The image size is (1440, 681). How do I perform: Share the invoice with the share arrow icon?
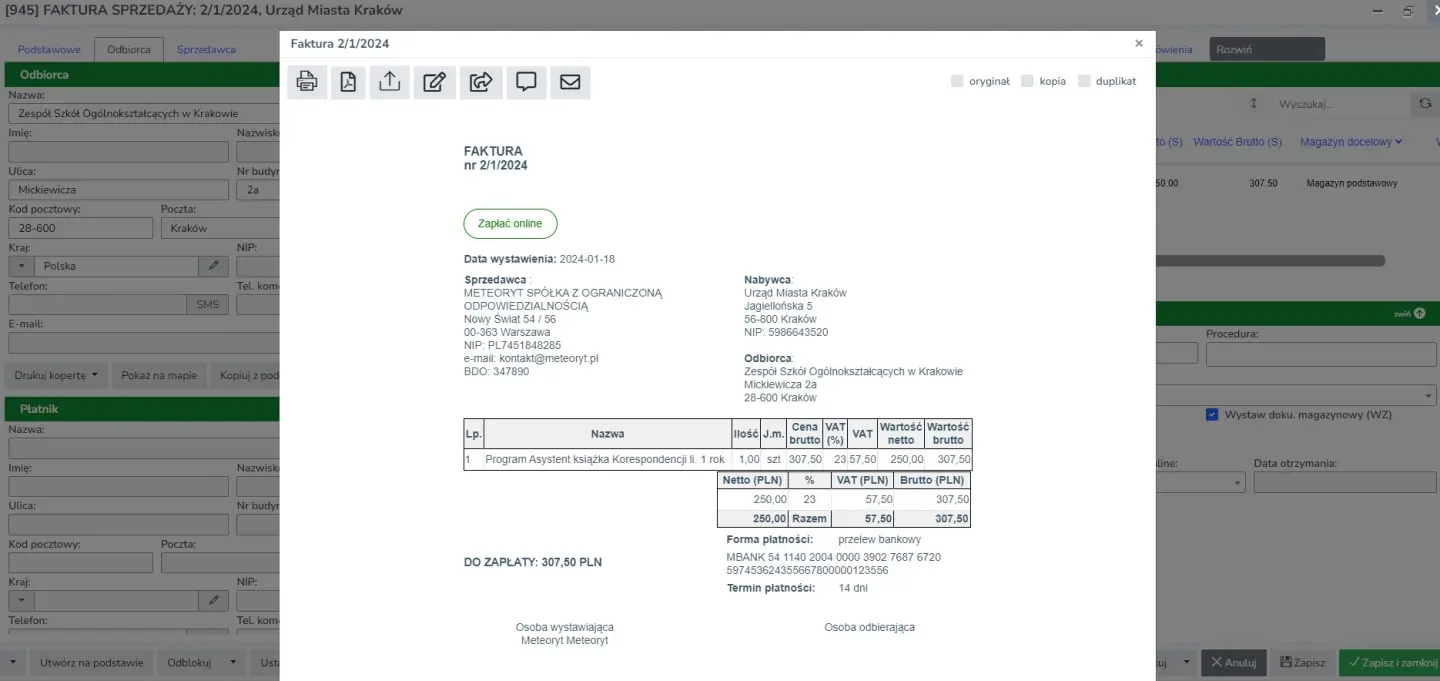[481, 82]
